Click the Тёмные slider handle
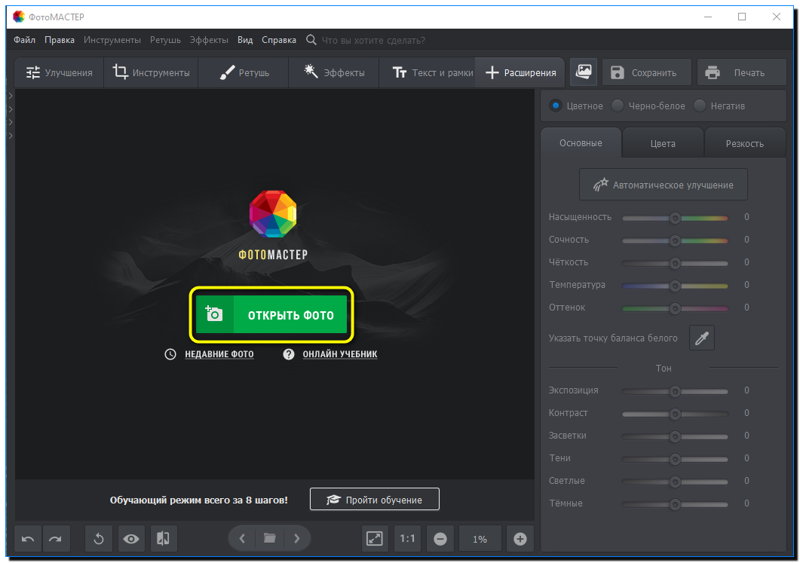Image resolution: width=800 pixels, height=563 pixels. 675,504
